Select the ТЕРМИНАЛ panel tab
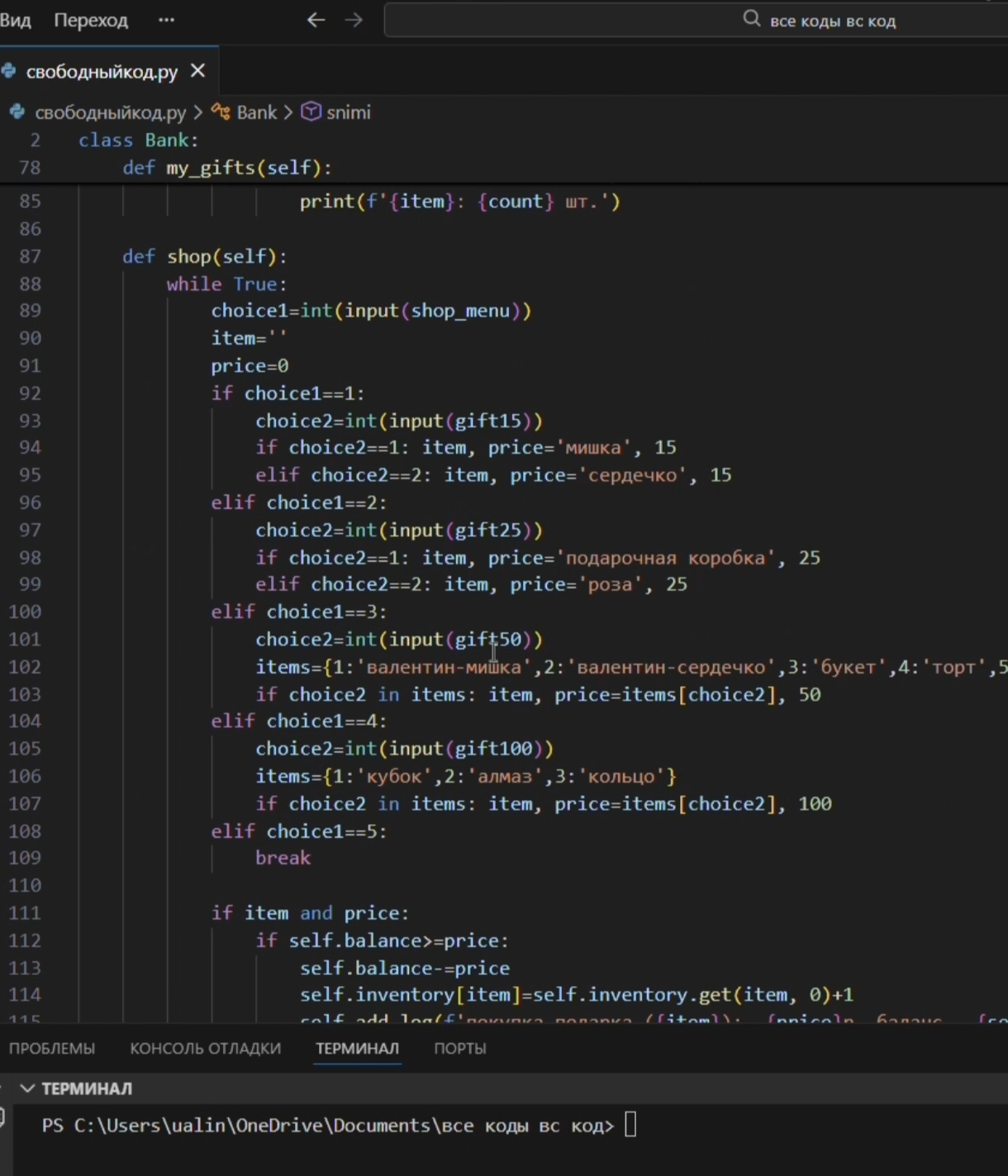The width and height of the screenshot is (1008, 1176). pyautogui.click(x=357, y=1048)
